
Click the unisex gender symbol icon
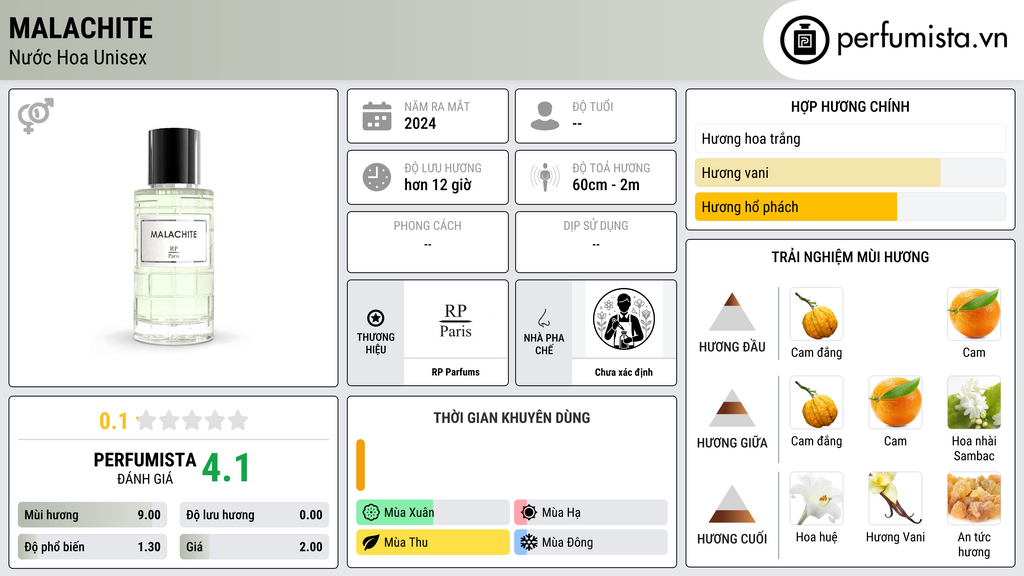(x=36, y=116)
